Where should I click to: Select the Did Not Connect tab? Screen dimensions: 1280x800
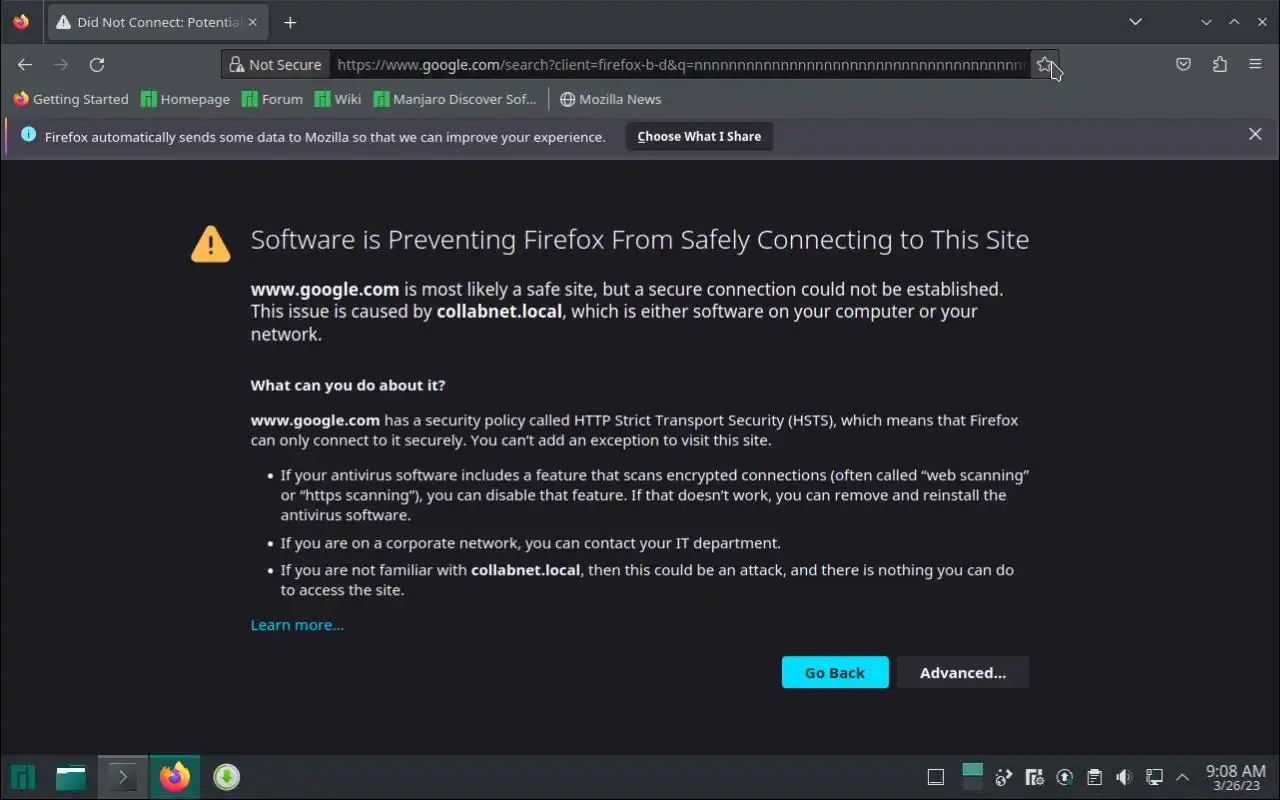157,22
